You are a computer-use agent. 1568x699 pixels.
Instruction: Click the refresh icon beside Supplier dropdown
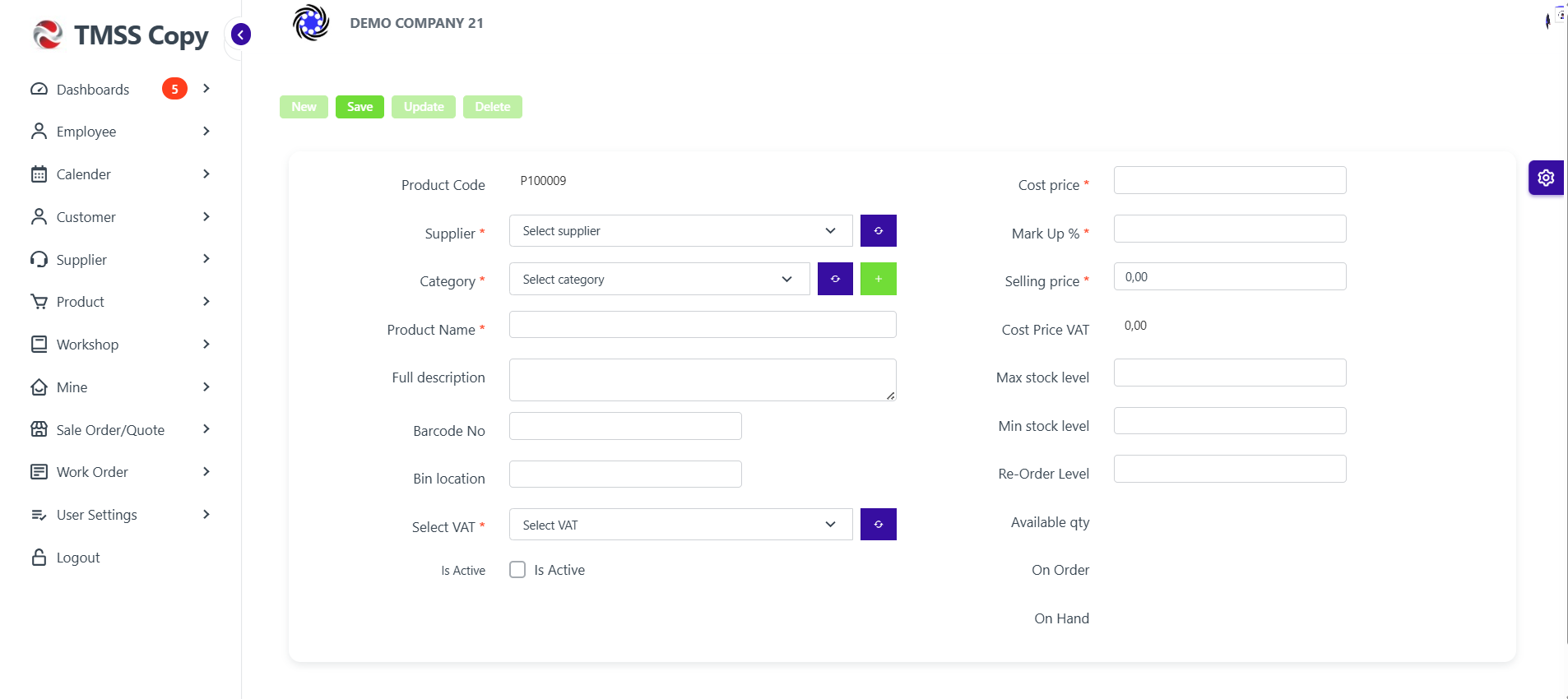click(878, 230)
